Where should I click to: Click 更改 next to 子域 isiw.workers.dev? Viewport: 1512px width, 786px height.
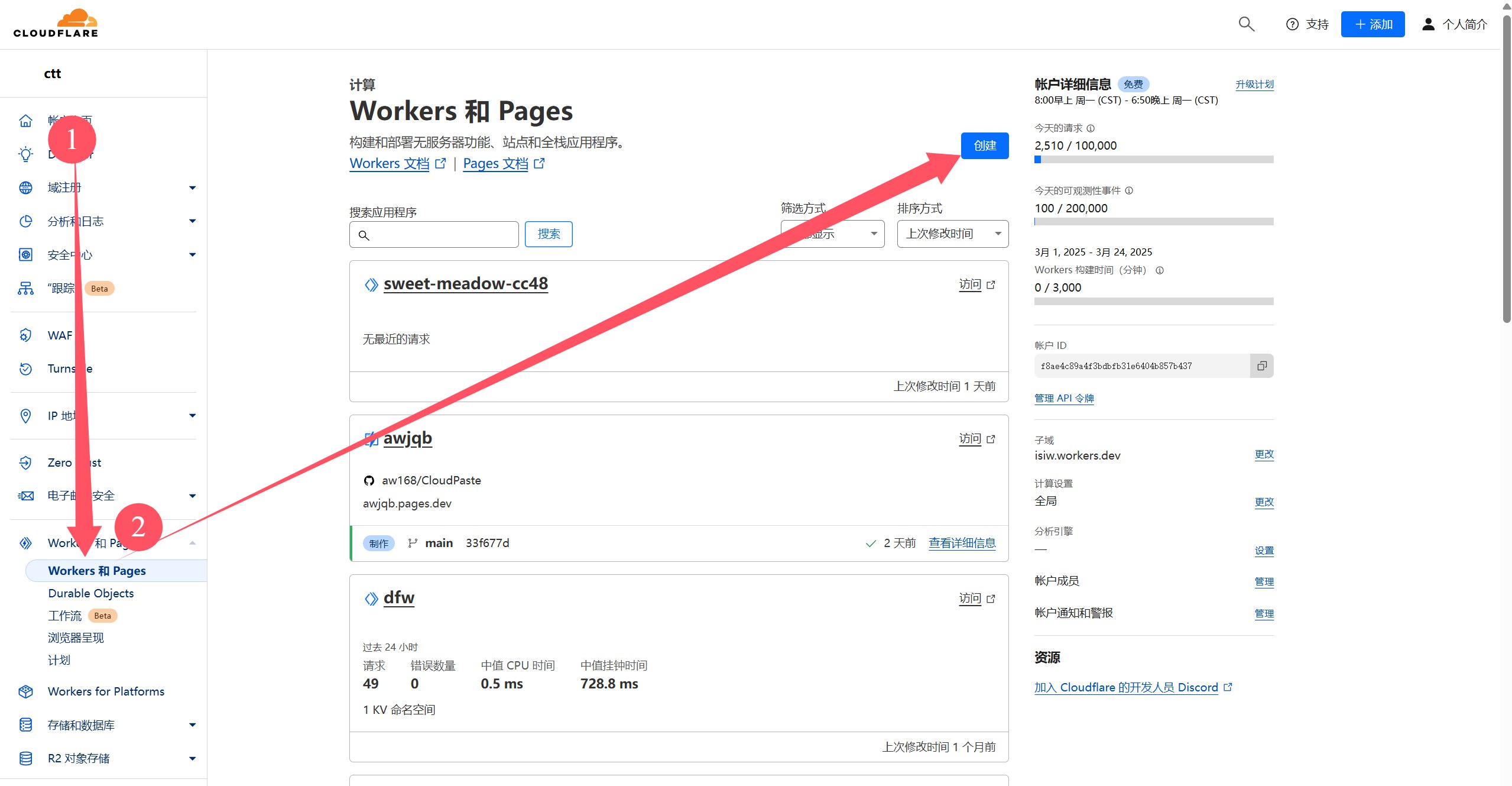(x=1264, y=454)
